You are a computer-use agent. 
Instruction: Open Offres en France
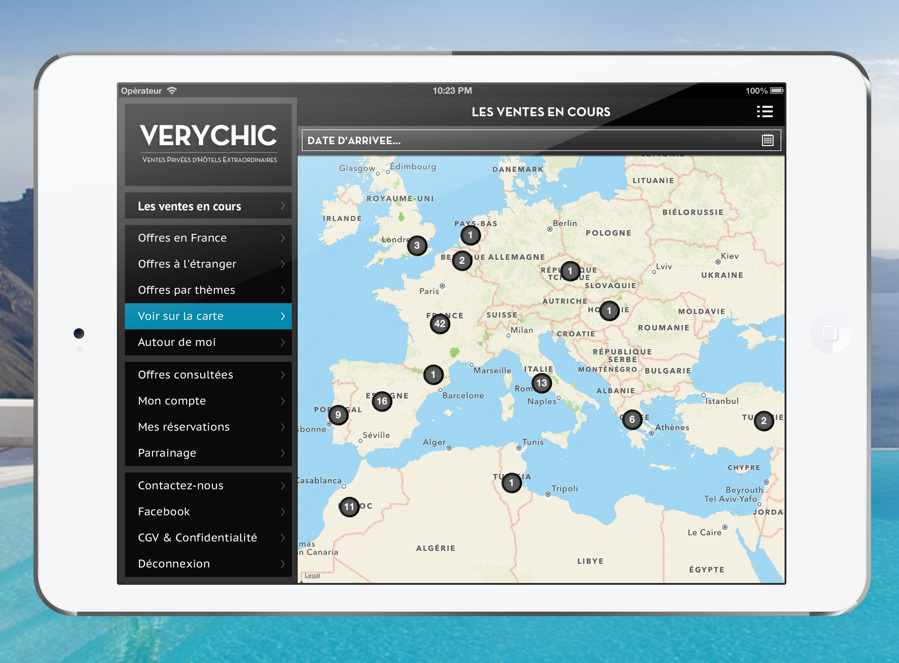(208, 237)
